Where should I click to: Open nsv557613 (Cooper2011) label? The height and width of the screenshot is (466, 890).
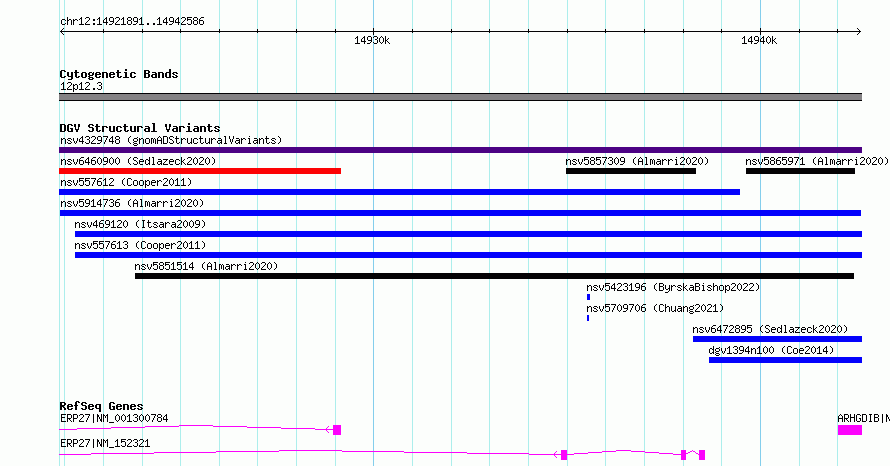tap(140, 245)
